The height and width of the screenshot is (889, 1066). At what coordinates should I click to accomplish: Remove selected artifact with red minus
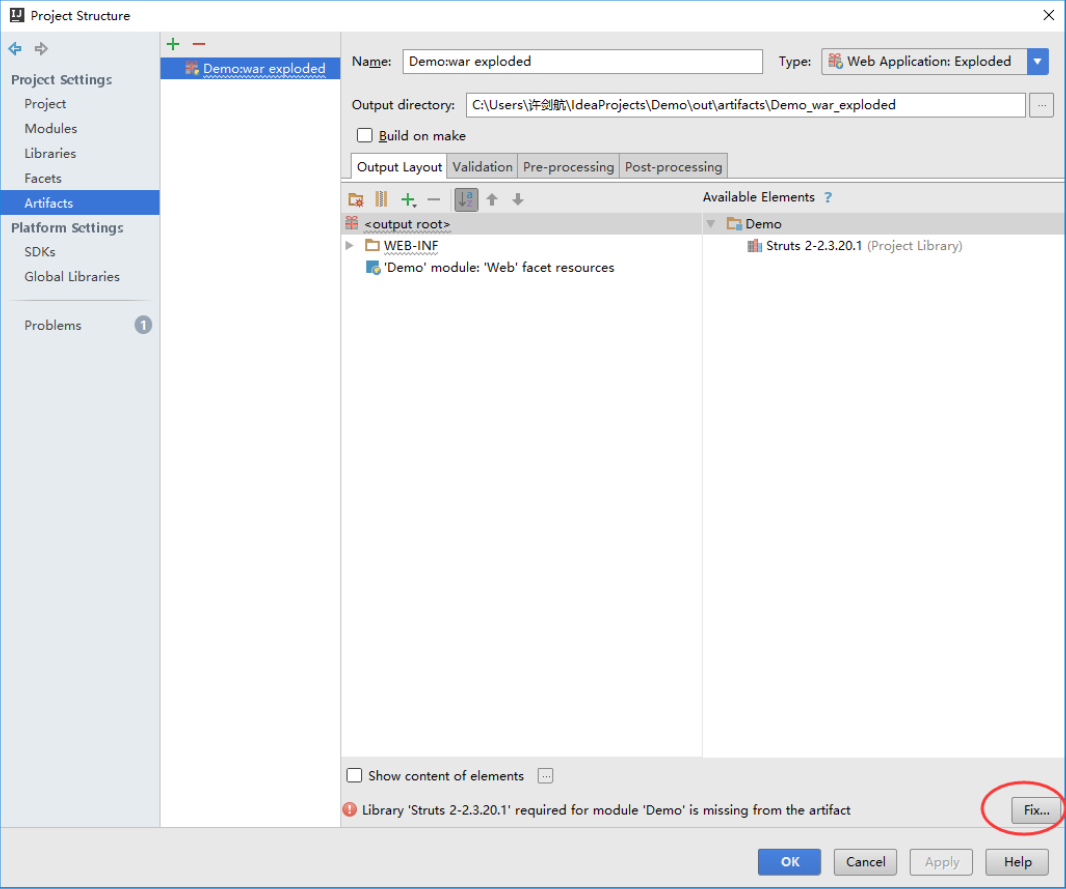(199, 44)
